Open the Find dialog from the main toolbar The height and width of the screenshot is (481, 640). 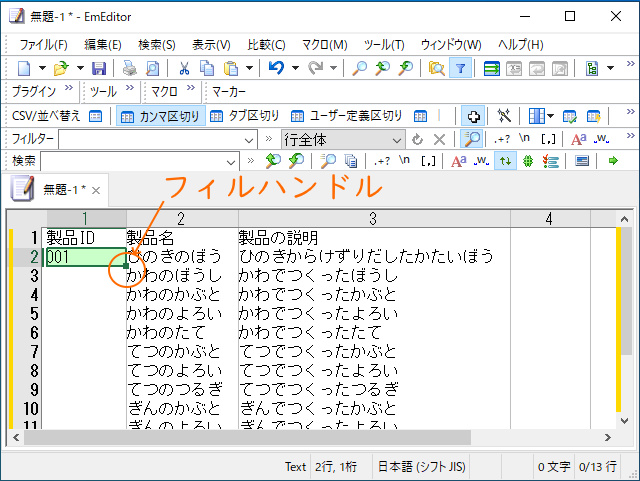[x=359, y=68]
